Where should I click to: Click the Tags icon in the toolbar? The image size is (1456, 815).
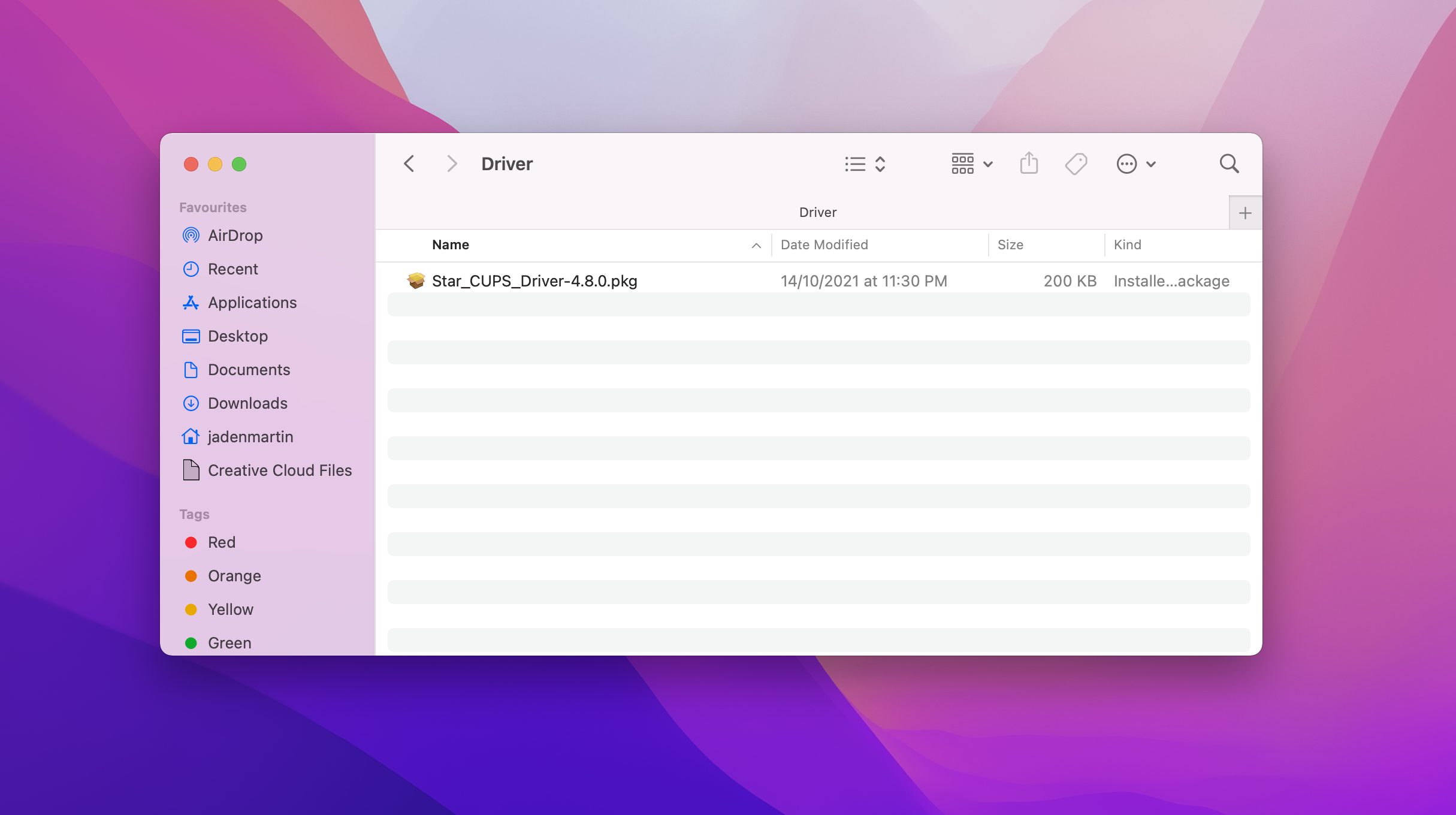coord(1075,163)
